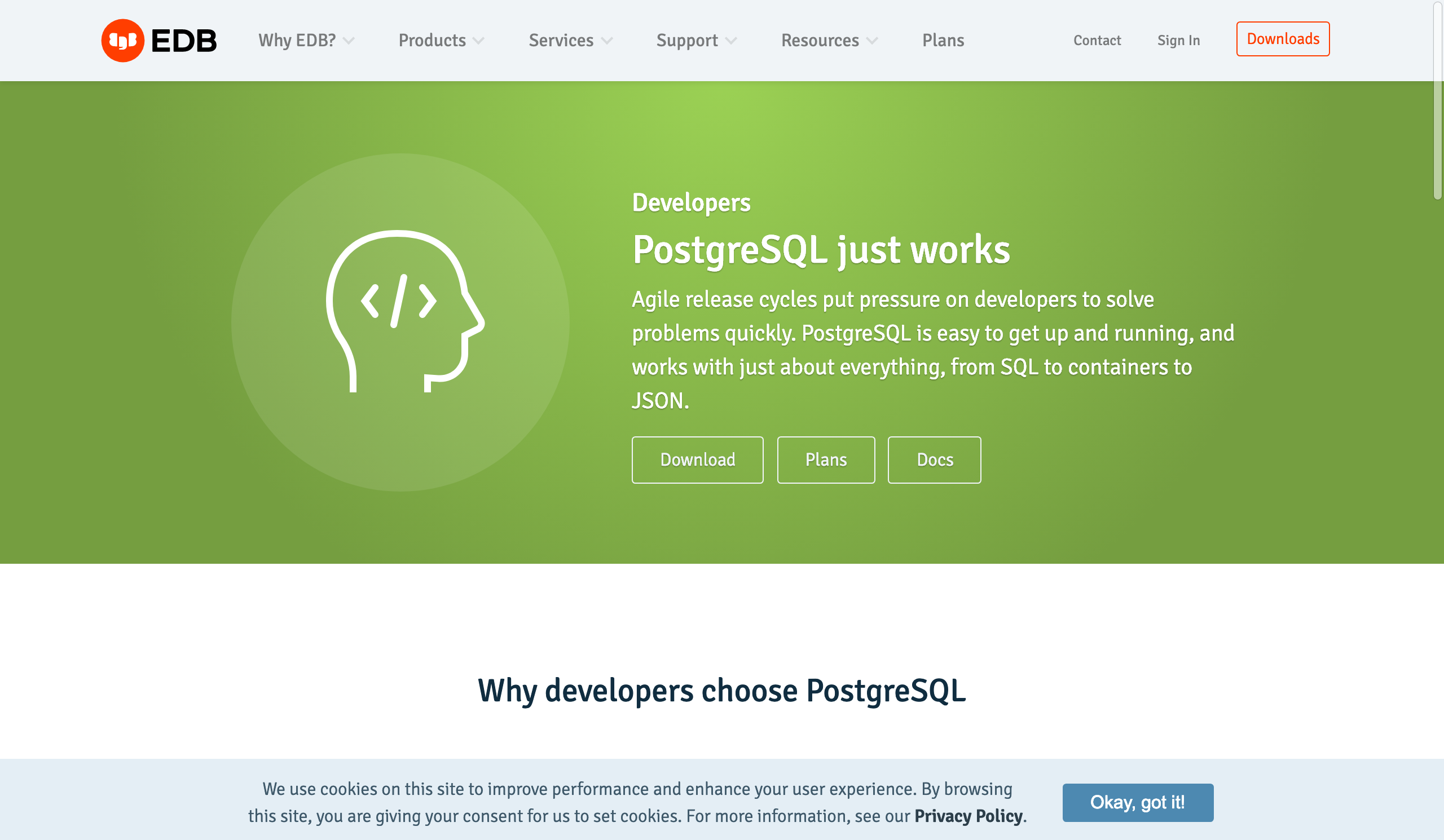Click the page's vertical scrollbar thumb
1444x840 pixels.
point(1437,100)
